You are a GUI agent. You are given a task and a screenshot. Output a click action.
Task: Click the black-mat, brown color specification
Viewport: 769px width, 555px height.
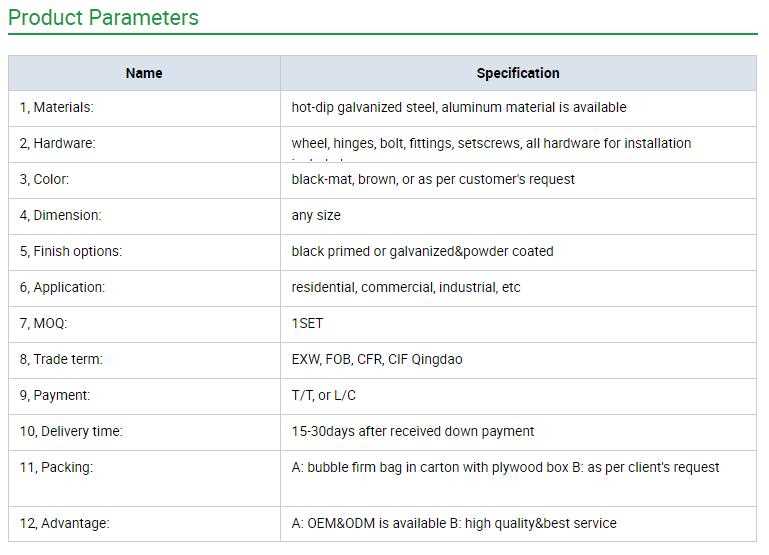pyautogui.click(x=433, y=180)
